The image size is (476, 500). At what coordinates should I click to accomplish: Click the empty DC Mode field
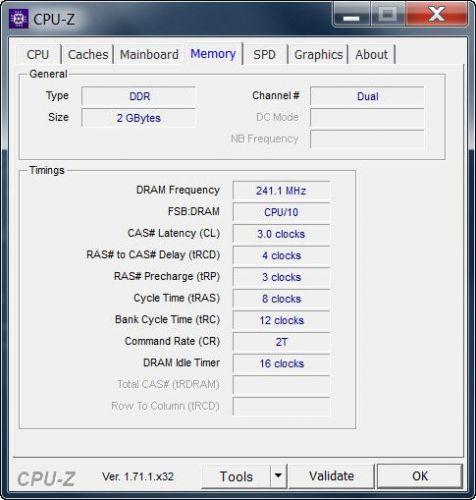tap(367, 118)
